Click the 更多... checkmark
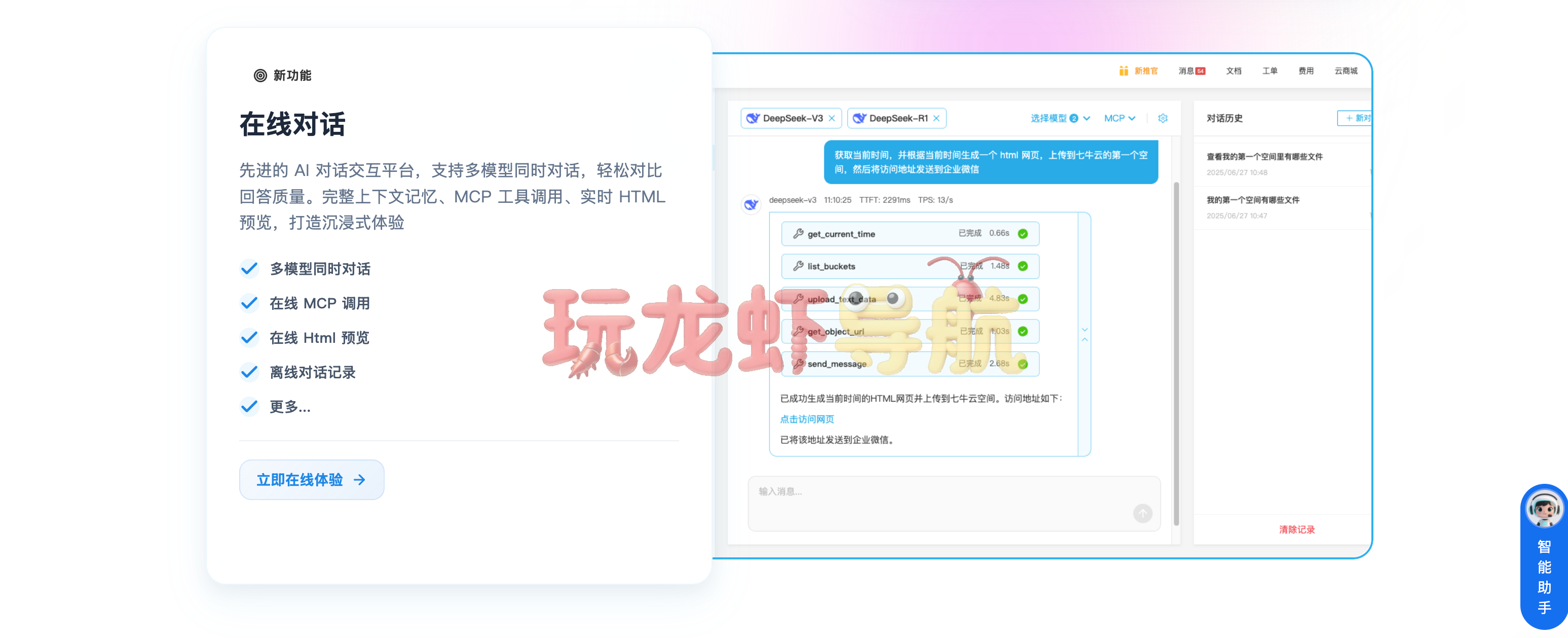 249,406
